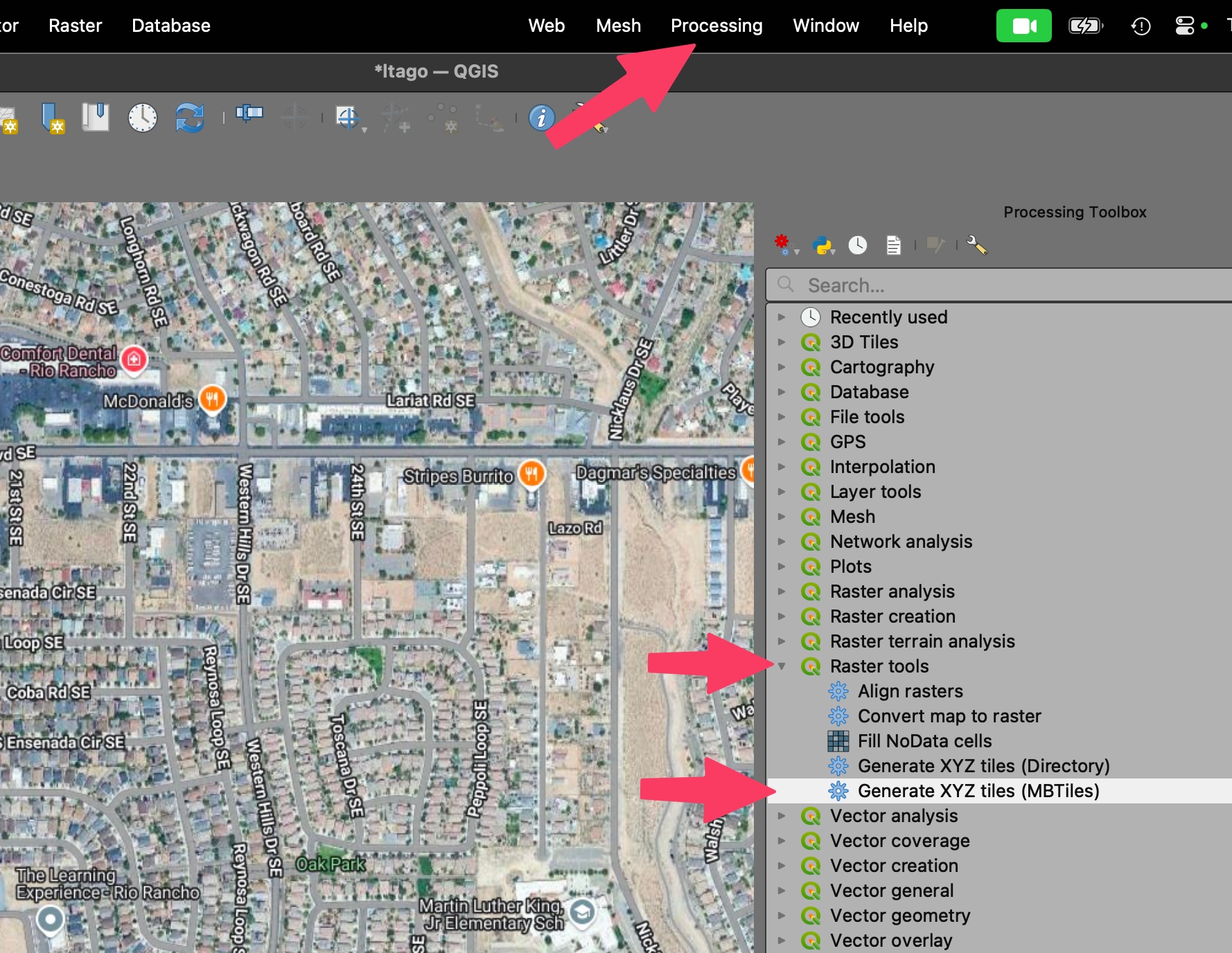1232x953 pixels.
Task: Click the blue Refresh map icon
Action: coord(189,118)
